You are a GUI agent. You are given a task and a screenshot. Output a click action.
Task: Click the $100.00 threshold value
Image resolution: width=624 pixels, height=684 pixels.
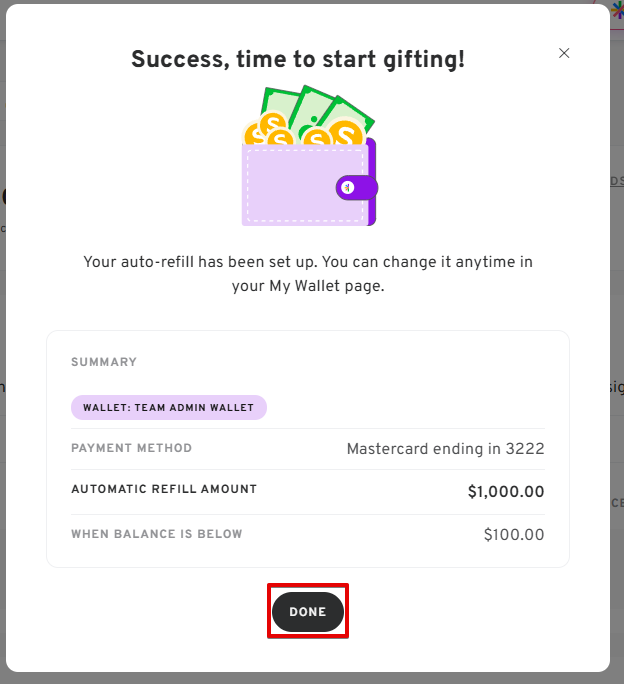click(x=514, y=535)
